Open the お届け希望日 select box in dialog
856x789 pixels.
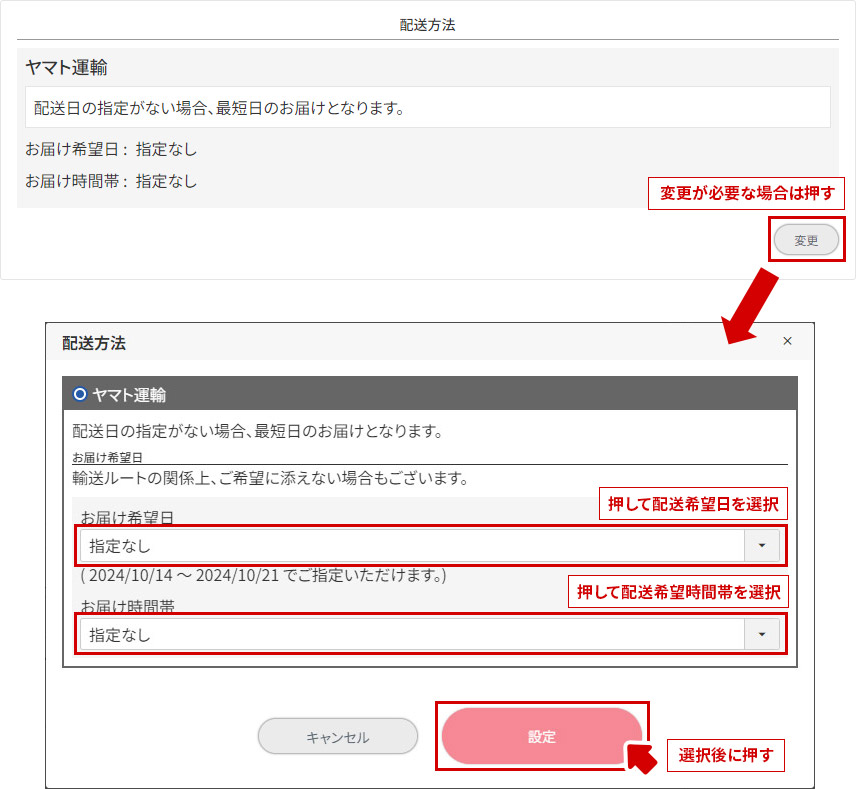point(412,546)
